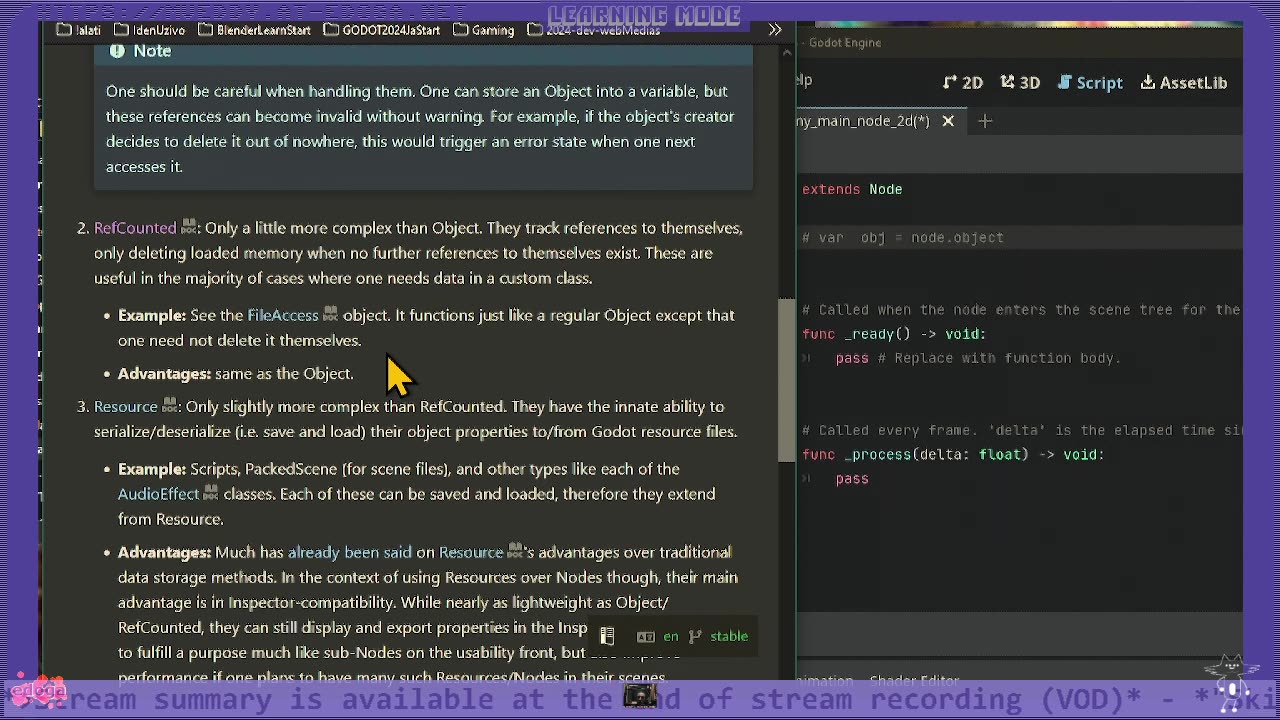Open the Godot AssetLib workspace
The image size is (1280, 720).
1183,83
